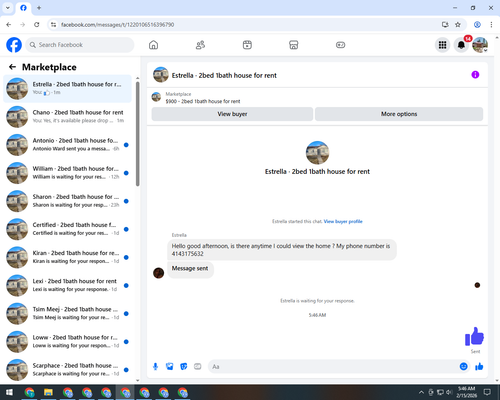Screen dimensions: 500x400
Task: Open the View buyer profile link
Action: click(343, 221)
